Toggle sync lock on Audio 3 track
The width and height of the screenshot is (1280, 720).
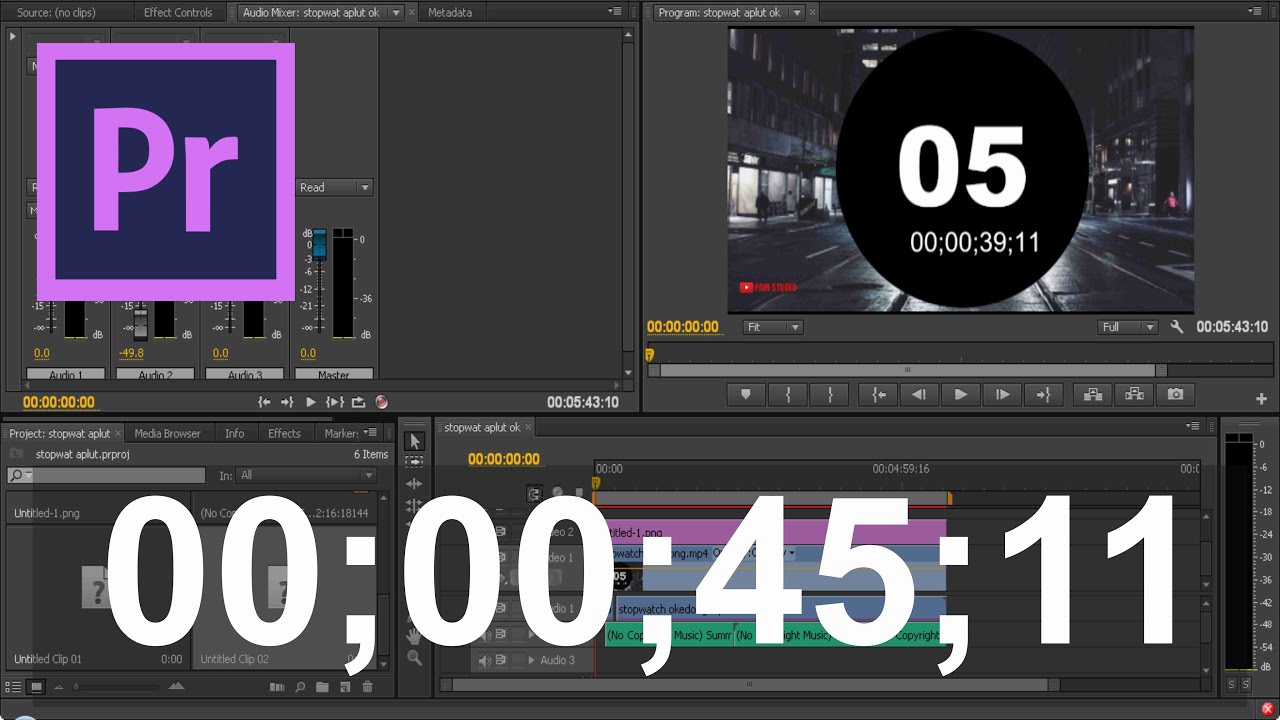pyautogui.click(x=502, y=660)
